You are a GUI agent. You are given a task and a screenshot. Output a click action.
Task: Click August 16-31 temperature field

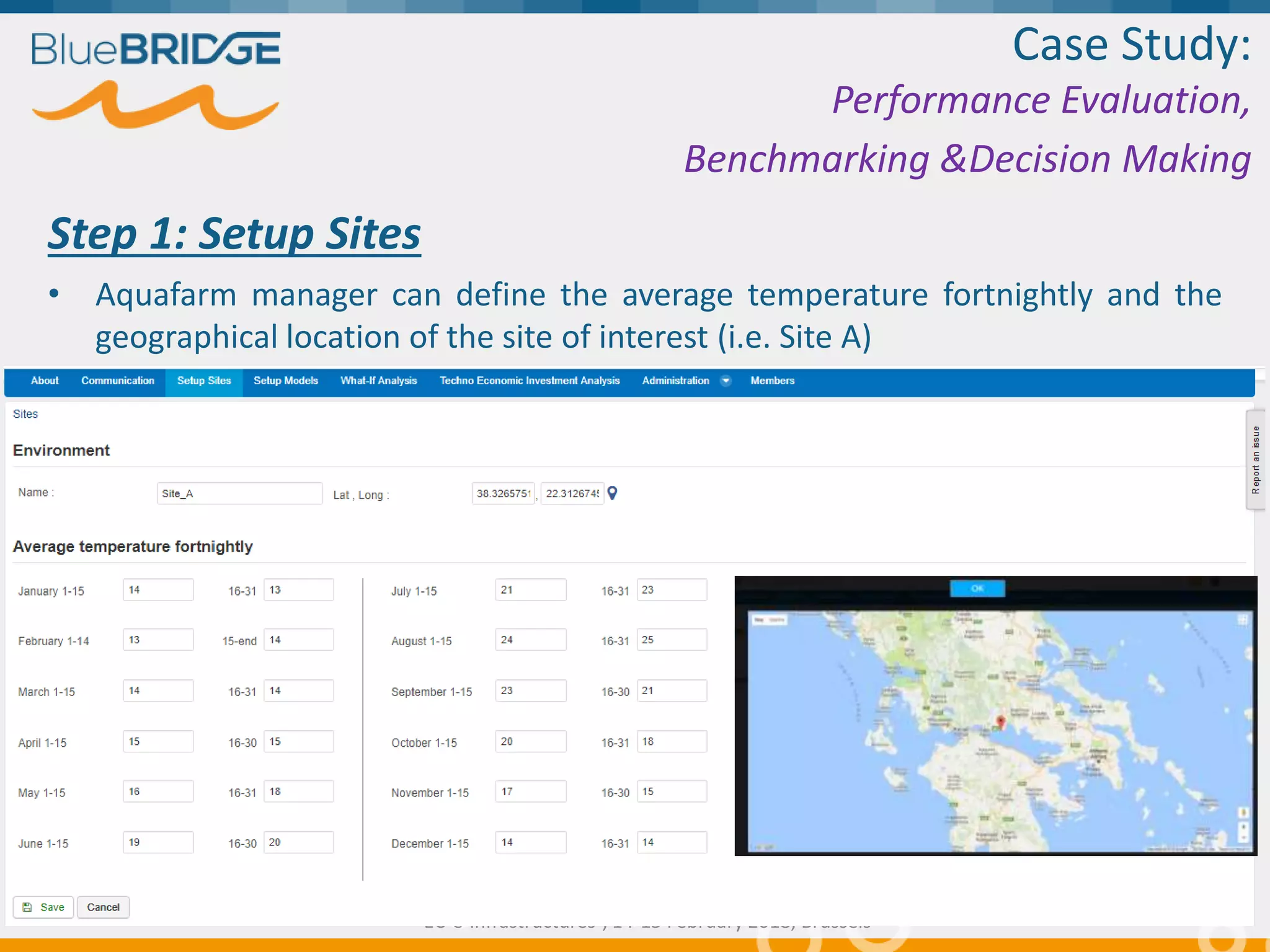[x=672, y=640]
